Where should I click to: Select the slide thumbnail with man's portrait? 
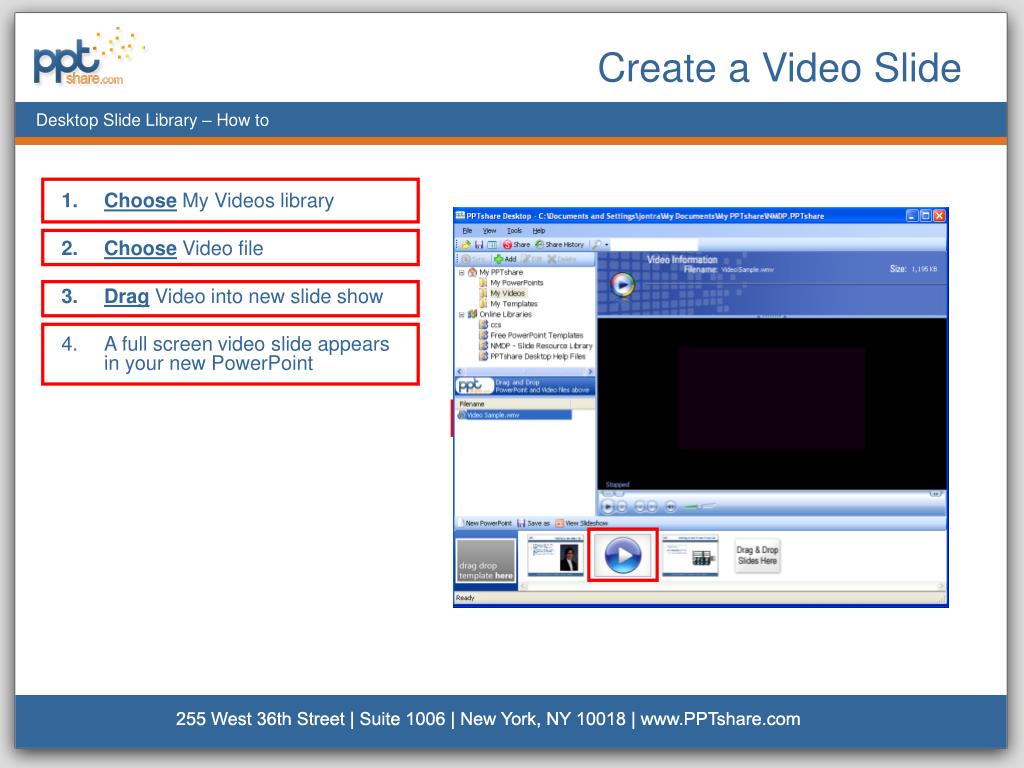(556, 555)
